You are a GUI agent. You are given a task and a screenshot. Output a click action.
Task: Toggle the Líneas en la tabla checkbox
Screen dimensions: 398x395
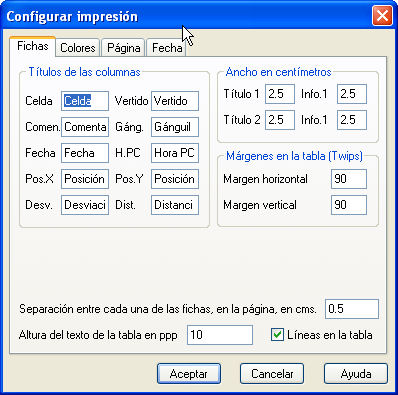pyautogui.click(x=277, y=335)
